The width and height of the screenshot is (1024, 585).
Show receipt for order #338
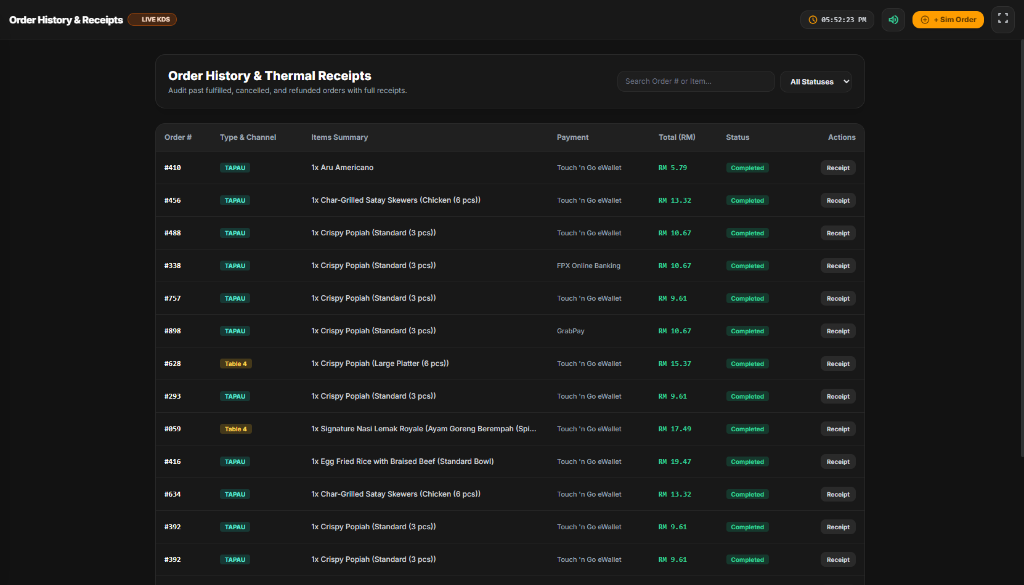(x=838, y=266)
